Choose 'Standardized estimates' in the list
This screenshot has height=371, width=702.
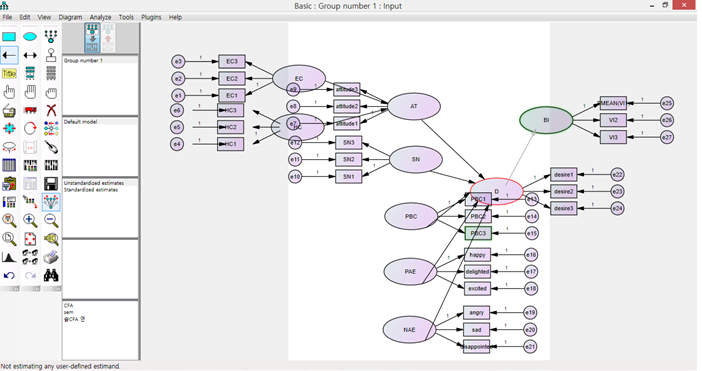100,190
